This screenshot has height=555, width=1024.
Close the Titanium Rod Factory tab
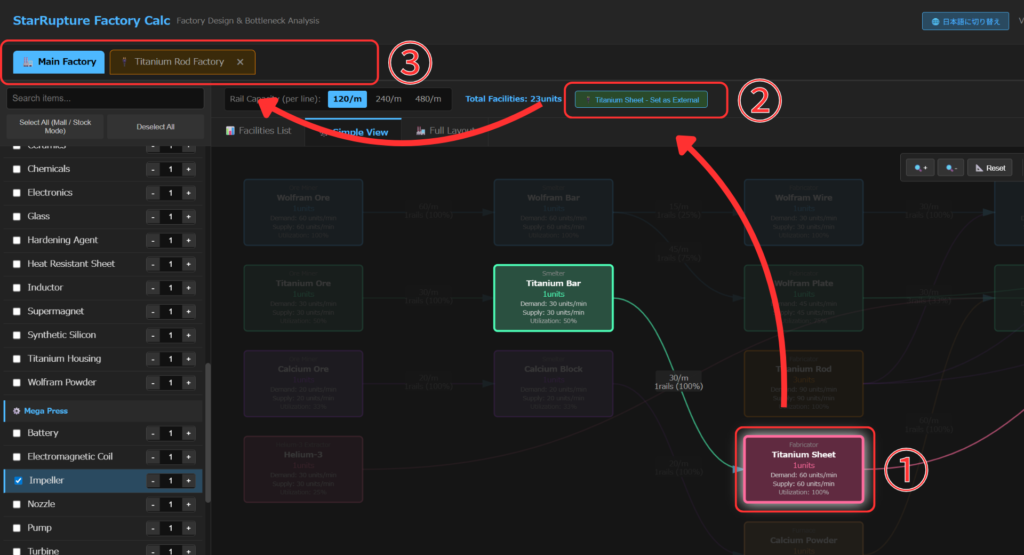coord(240,62)
